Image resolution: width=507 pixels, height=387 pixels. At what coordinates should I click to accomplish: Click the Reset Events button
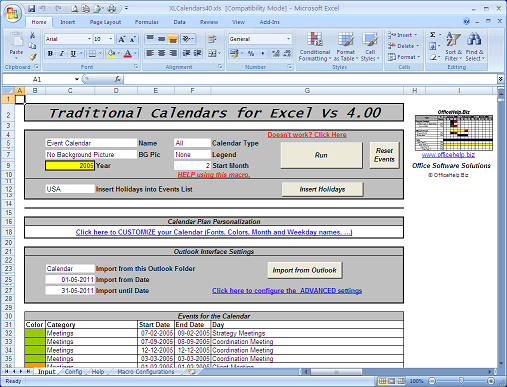(x=384, y=155)
